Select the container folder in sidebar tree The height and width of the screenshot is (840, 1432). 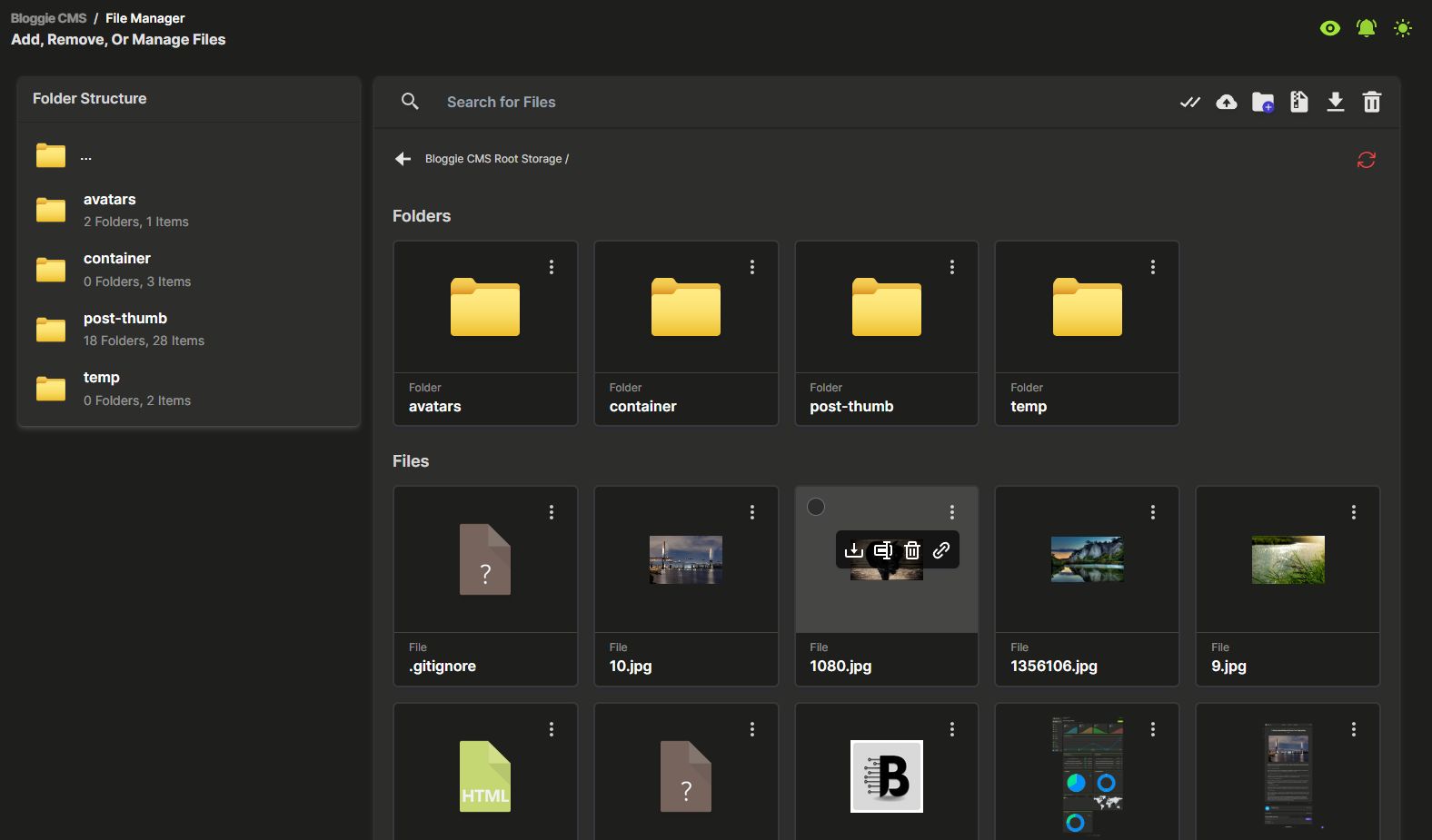[117, 259]
